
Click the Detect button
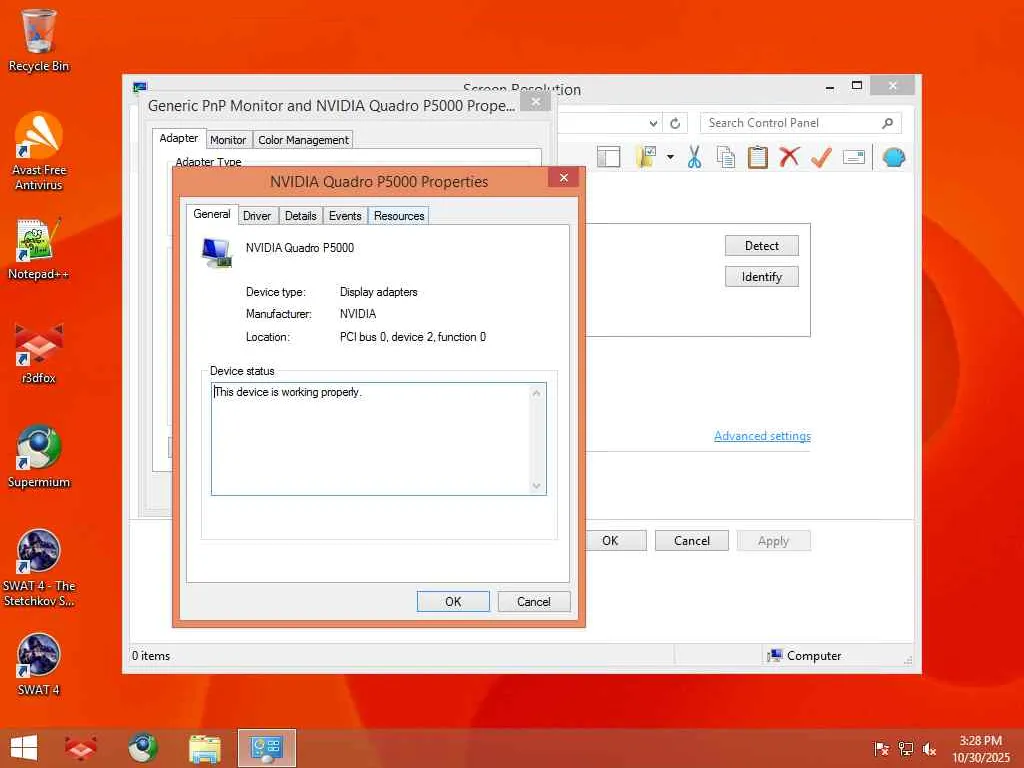[761, 246]
